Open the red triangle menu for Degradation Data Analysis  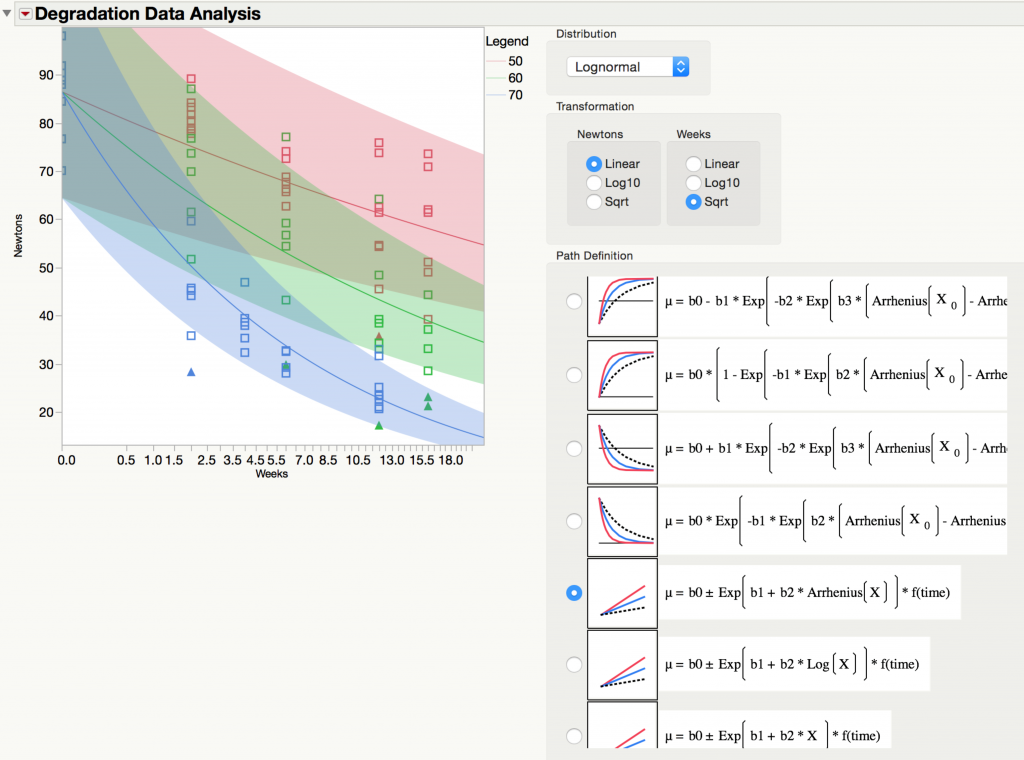[x=25, y=14]
